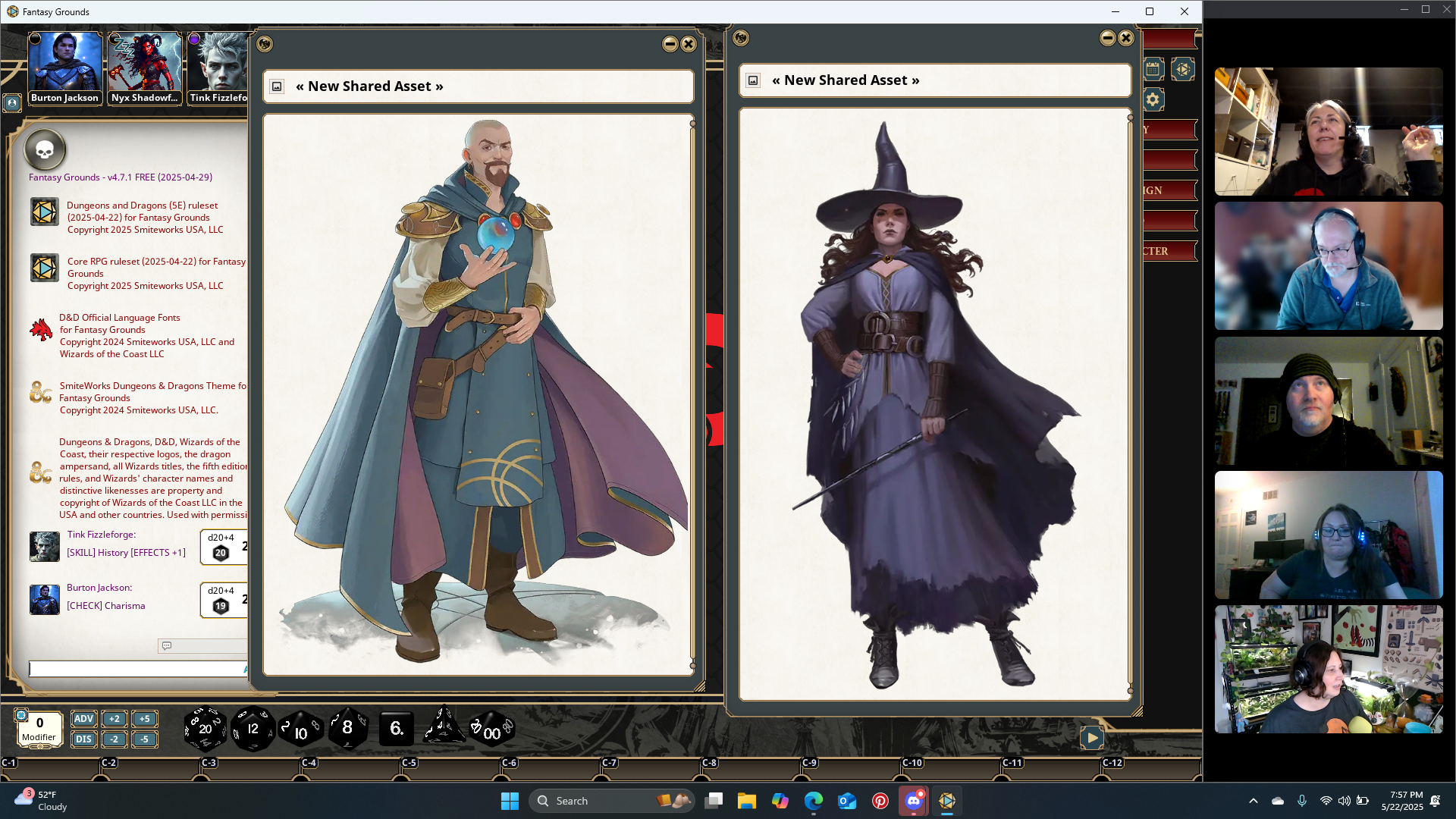Expand the play arrow button near sidebar
Screen dimensions: 1456x819
(1091, 737)
